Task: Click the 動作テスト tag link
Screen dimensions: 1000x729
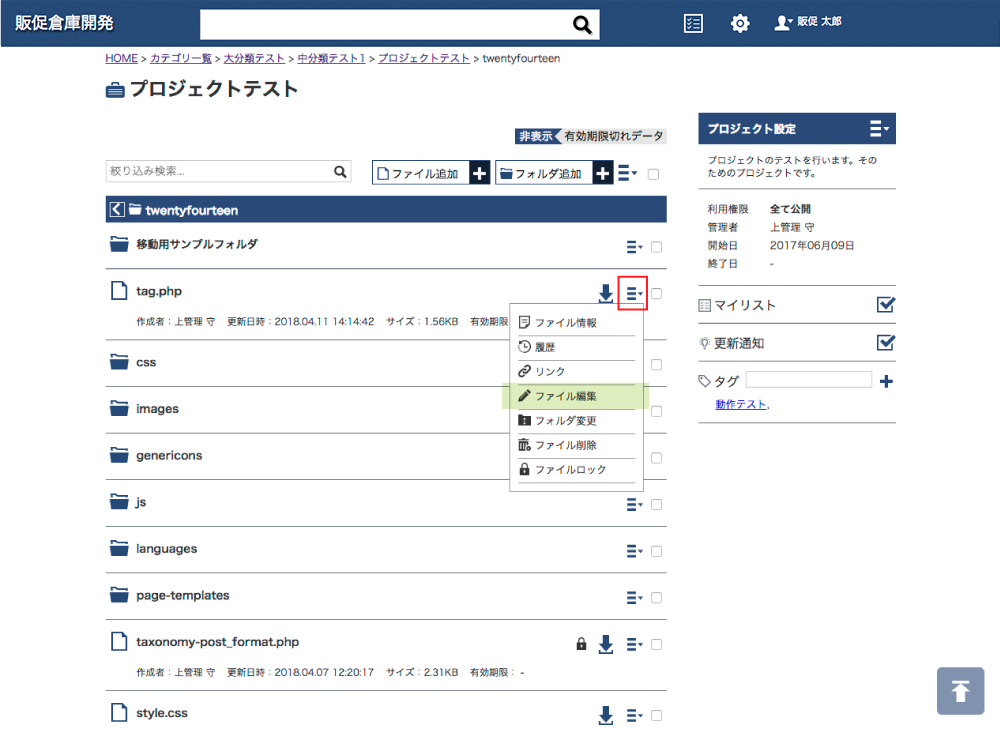Action: [740, 404]
